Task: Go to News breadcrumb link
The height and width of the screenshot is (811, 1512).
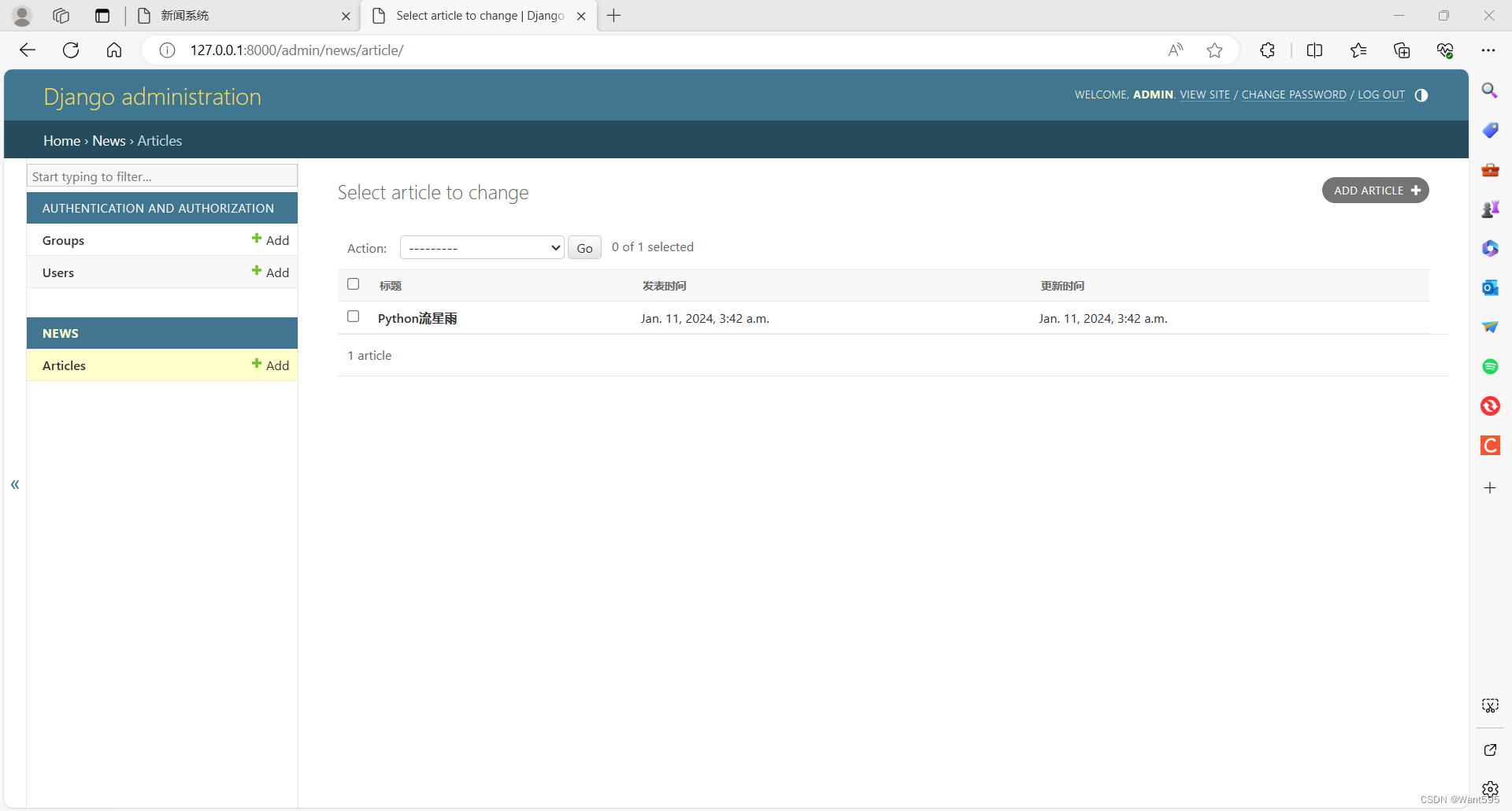Action: click(109, 141)
